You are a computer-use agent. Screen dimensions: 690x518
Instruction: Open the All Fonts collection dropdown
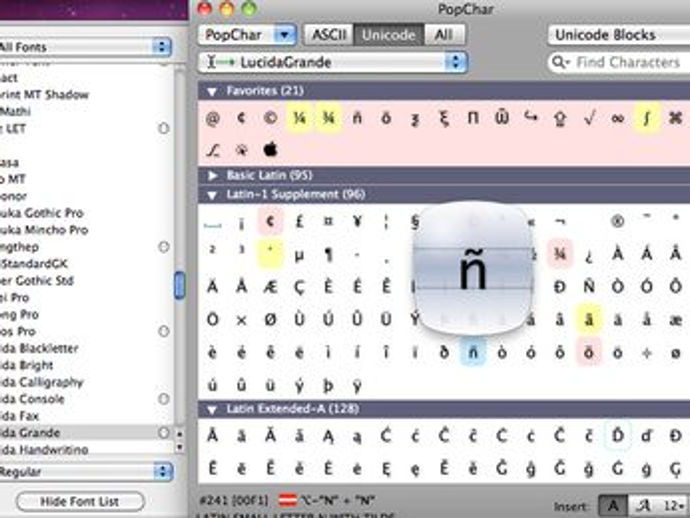[84, 47]
